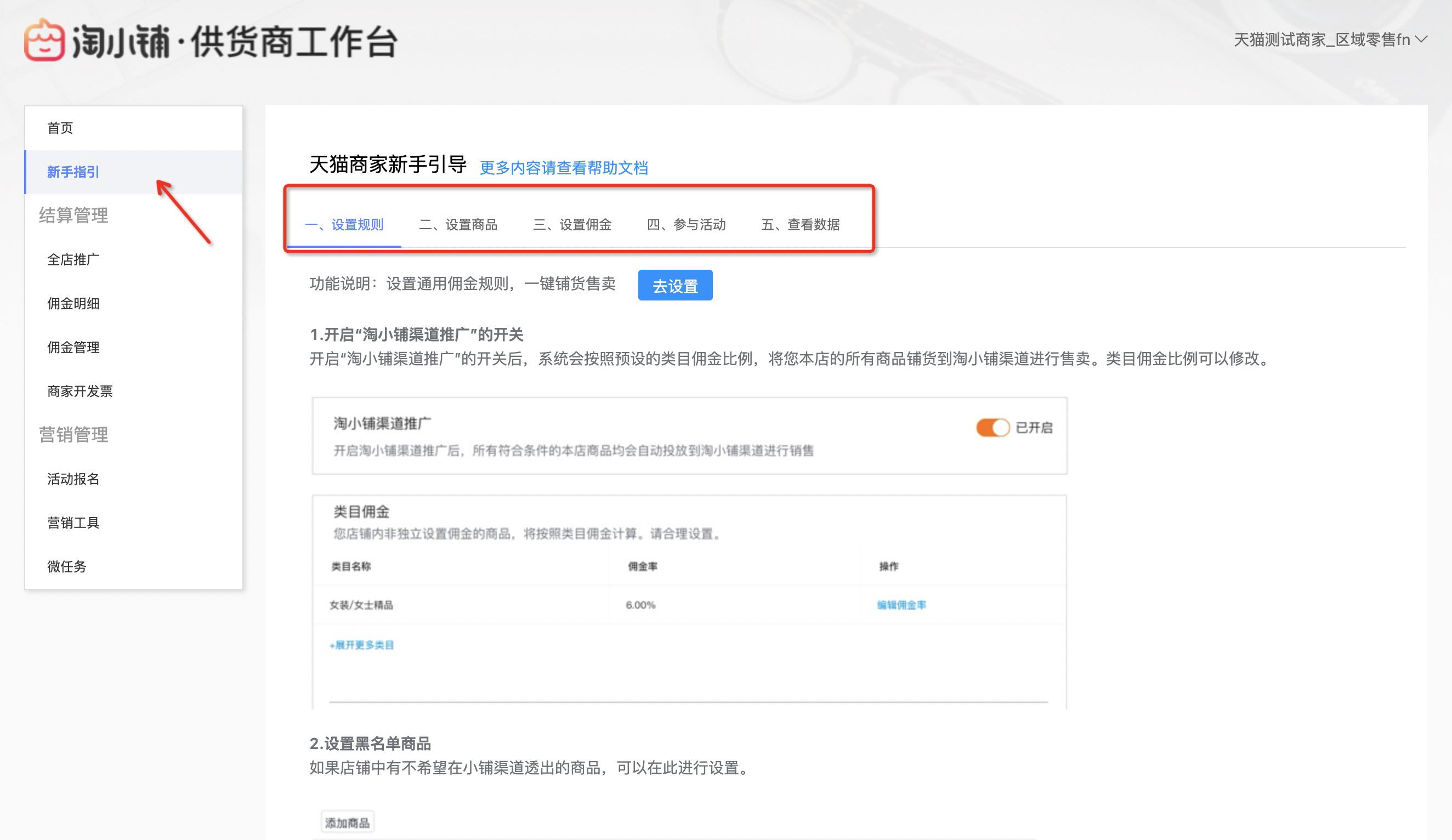Click the 添加商品 button

(347, 822)
